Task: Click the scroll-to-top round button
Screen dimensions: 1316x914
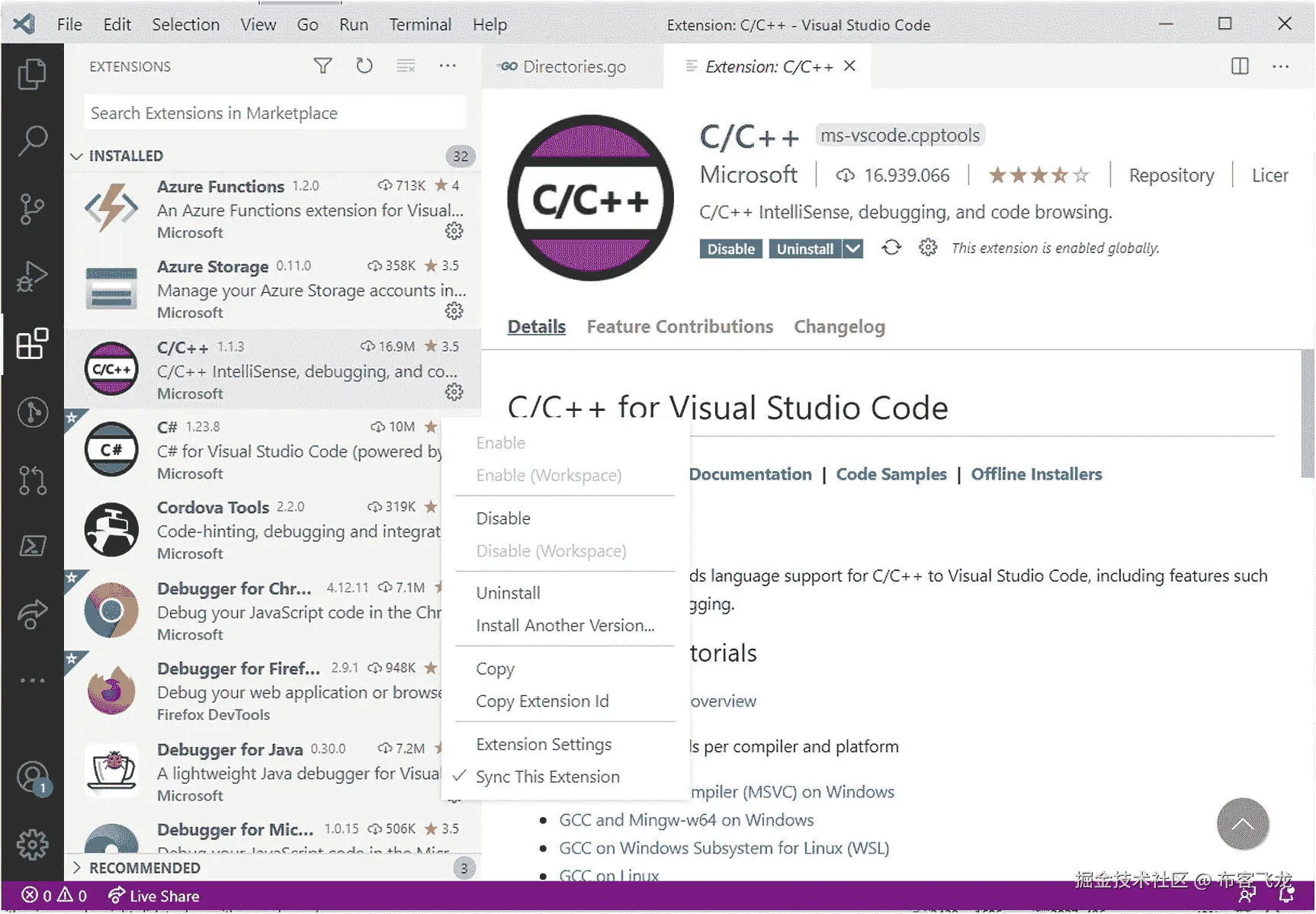Action: click(1243, 823)
